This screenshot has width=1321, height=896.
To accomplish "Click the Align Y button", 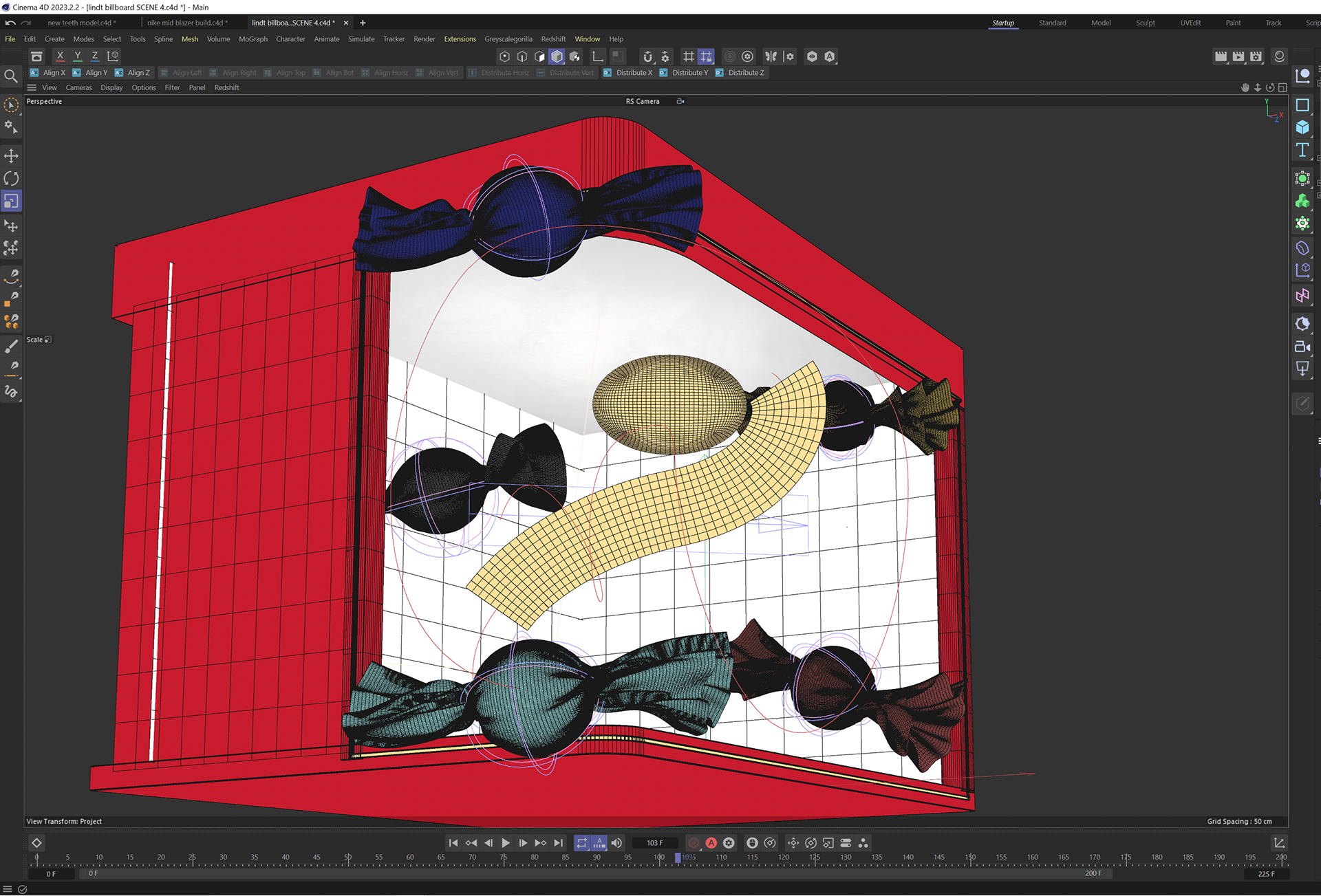I will (90, 73).
